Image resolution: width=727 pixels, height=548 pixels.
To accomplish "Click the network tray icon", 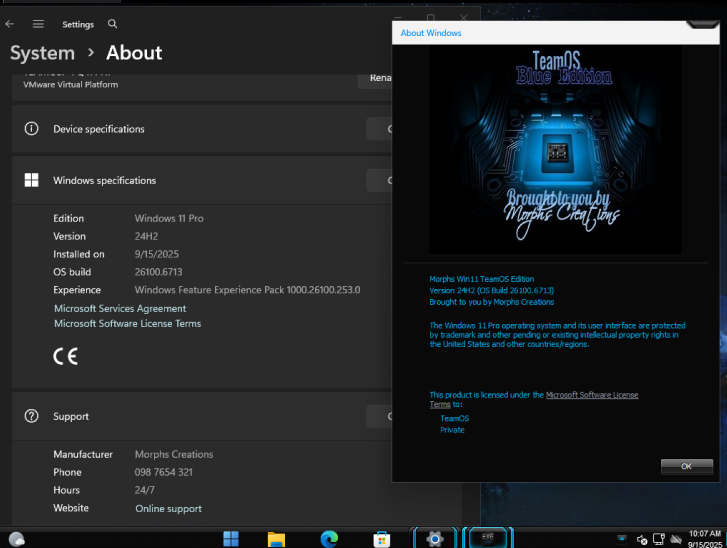I will pyautogui.click(x=659, y=539).
